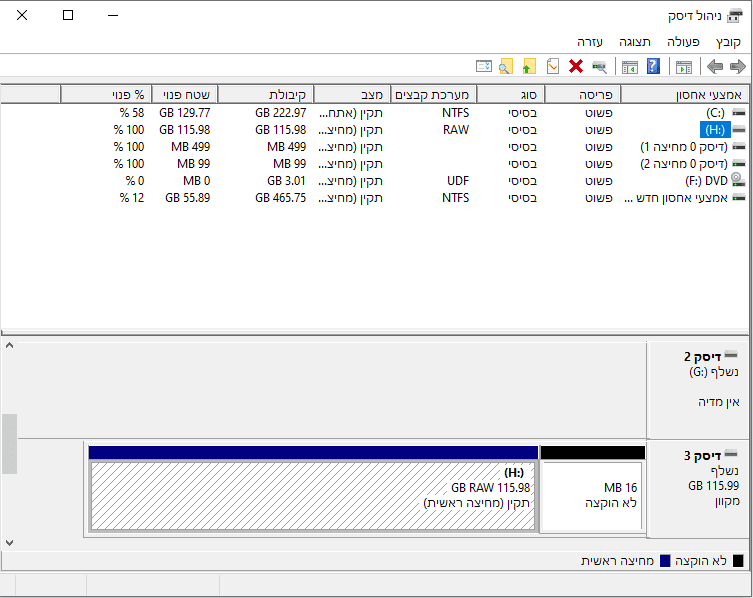This screenshot has width=753, height=598.
Task: Click drive icon of דיסק 0 מחיצה 1
Action: (739, 146)
